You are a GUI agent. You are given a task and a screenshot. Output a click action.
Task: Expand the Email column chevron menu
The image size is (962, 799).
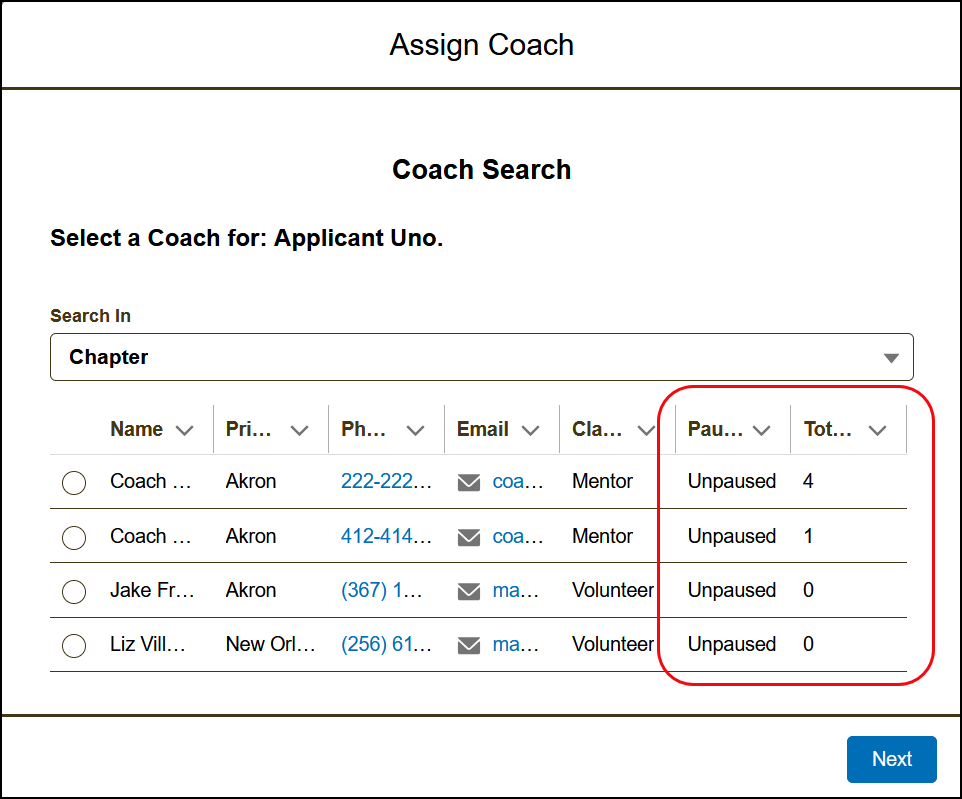pos(530,430)
